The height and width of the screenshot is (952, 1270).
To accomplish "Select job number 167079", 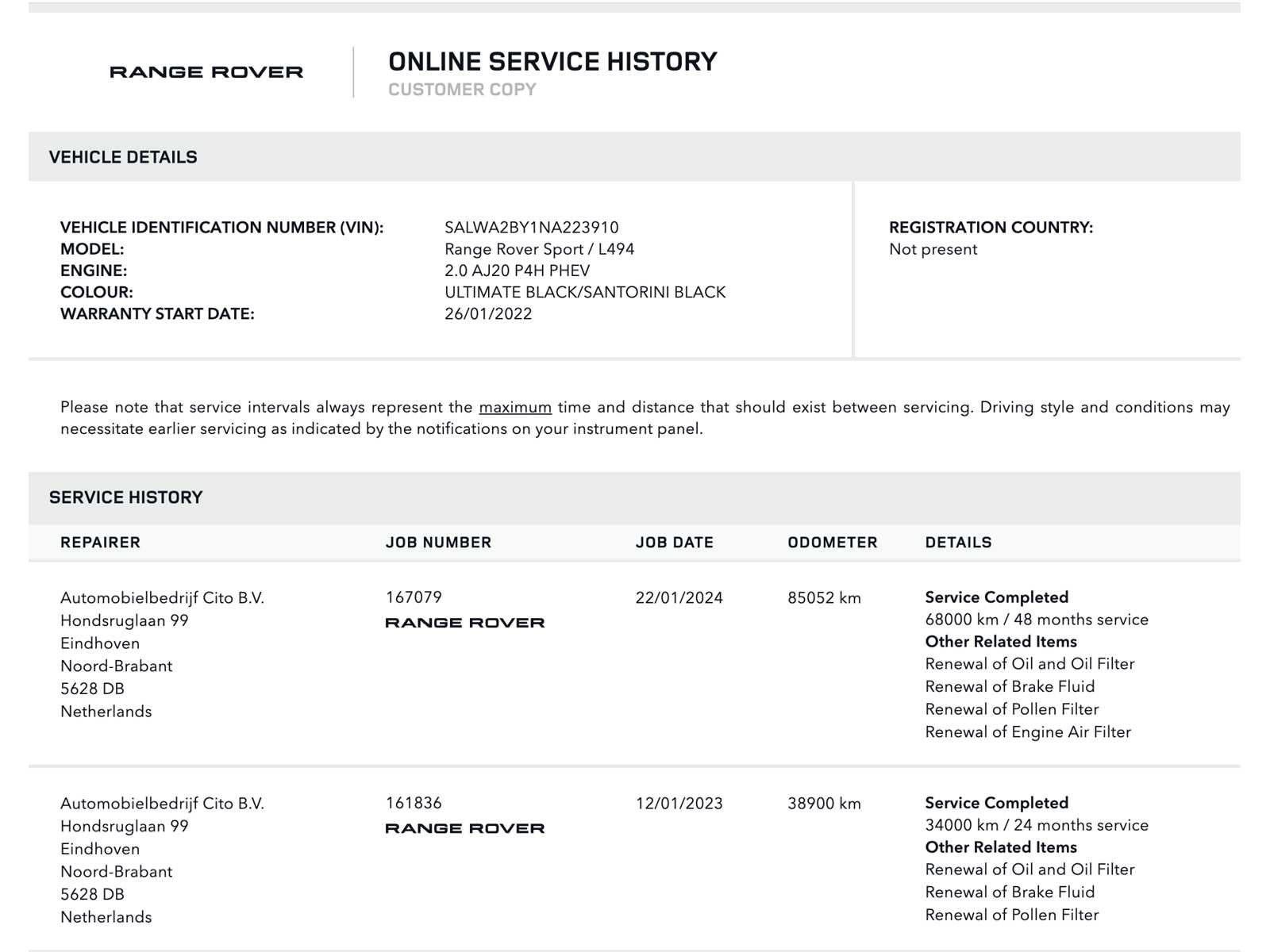I will point(414,597).
